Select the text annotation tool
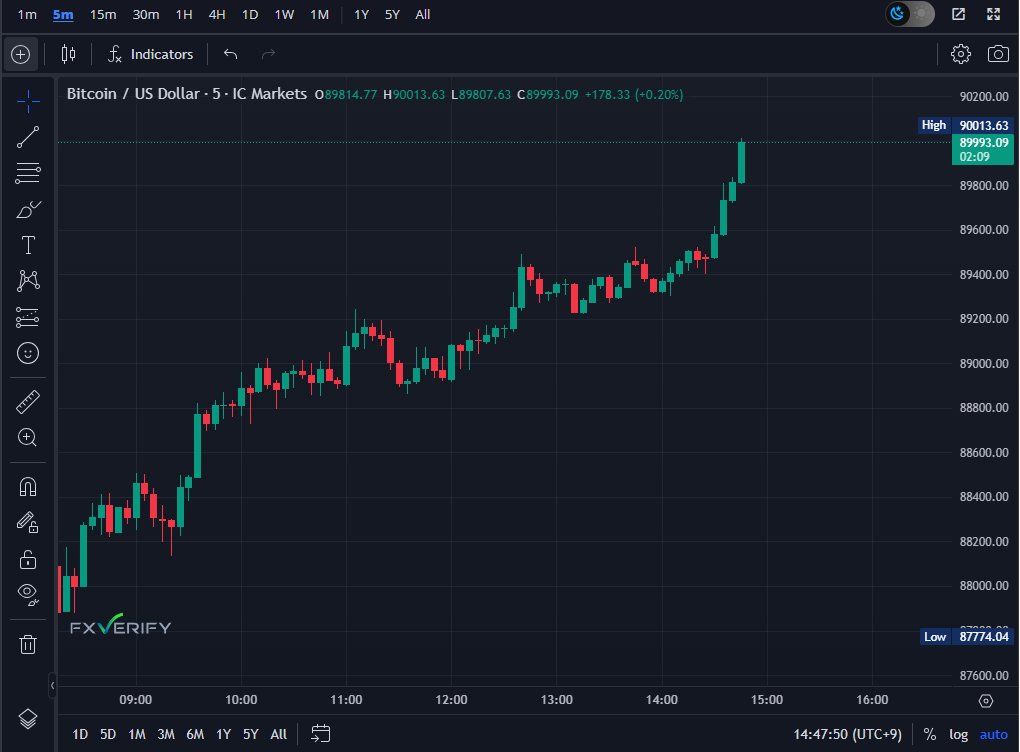This screenshot has width=1020, height=752. coord(28,245)
